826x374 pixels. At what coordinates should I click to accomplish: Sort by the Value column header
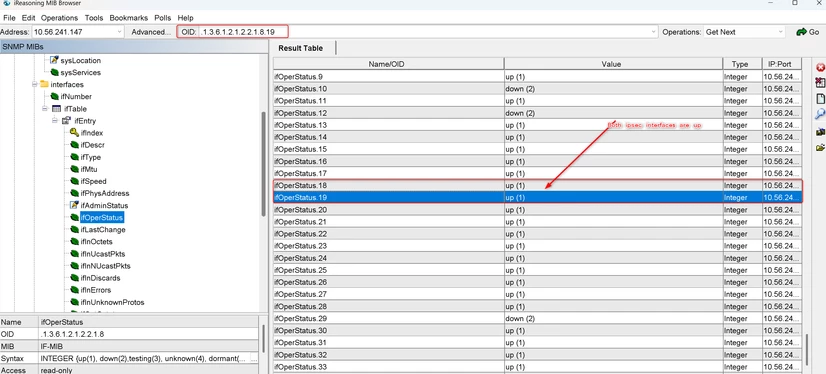pyautogui.click(x=613, y=64)
